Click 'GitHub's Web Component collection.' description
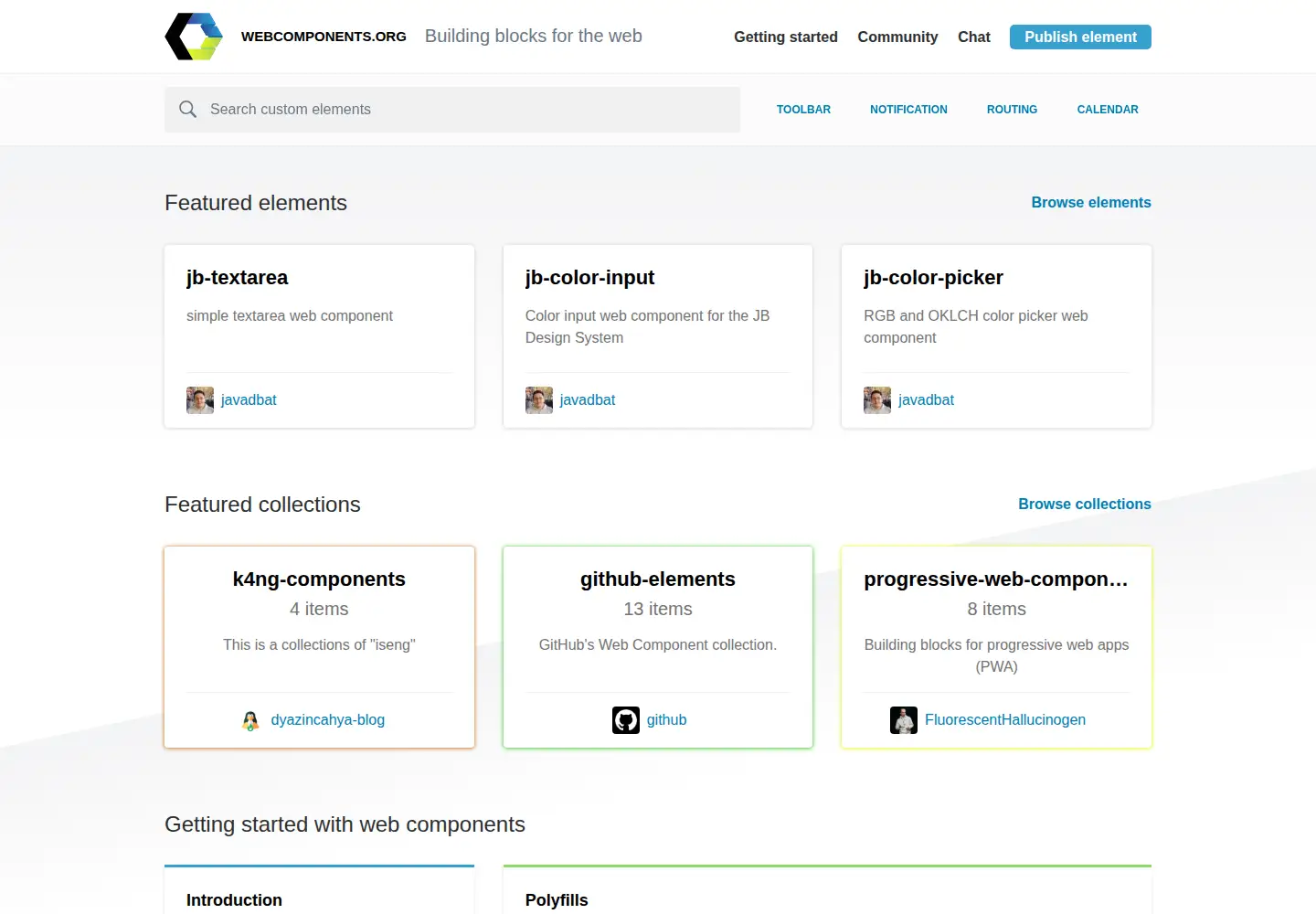Viewport: 1316px width, 914px height. coord(658,645)
